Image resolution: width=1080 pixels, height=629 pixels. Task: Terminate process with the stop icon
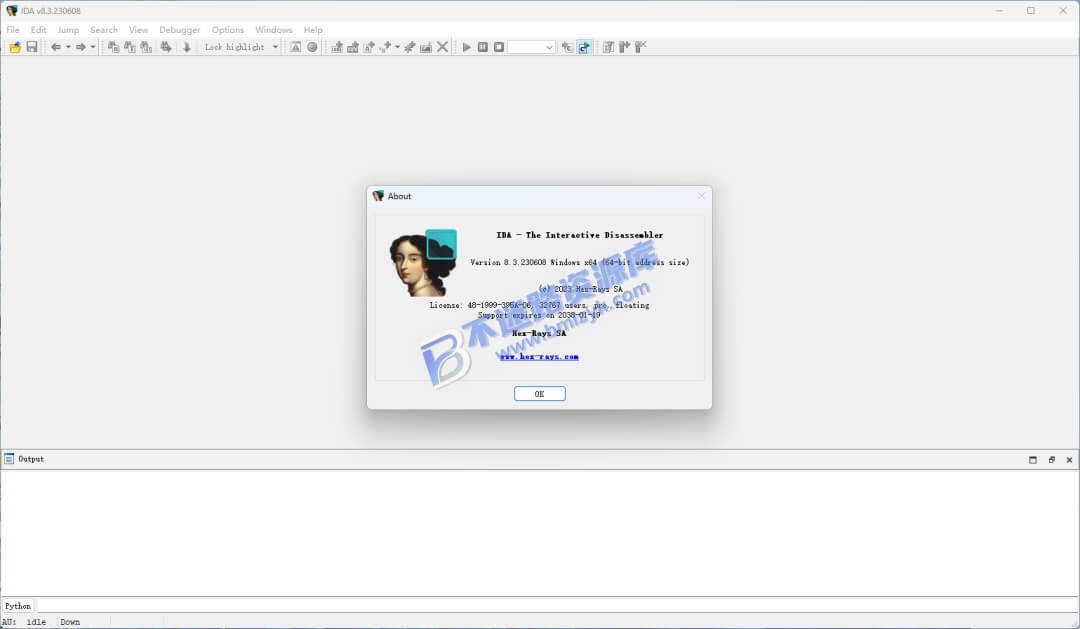499,47
